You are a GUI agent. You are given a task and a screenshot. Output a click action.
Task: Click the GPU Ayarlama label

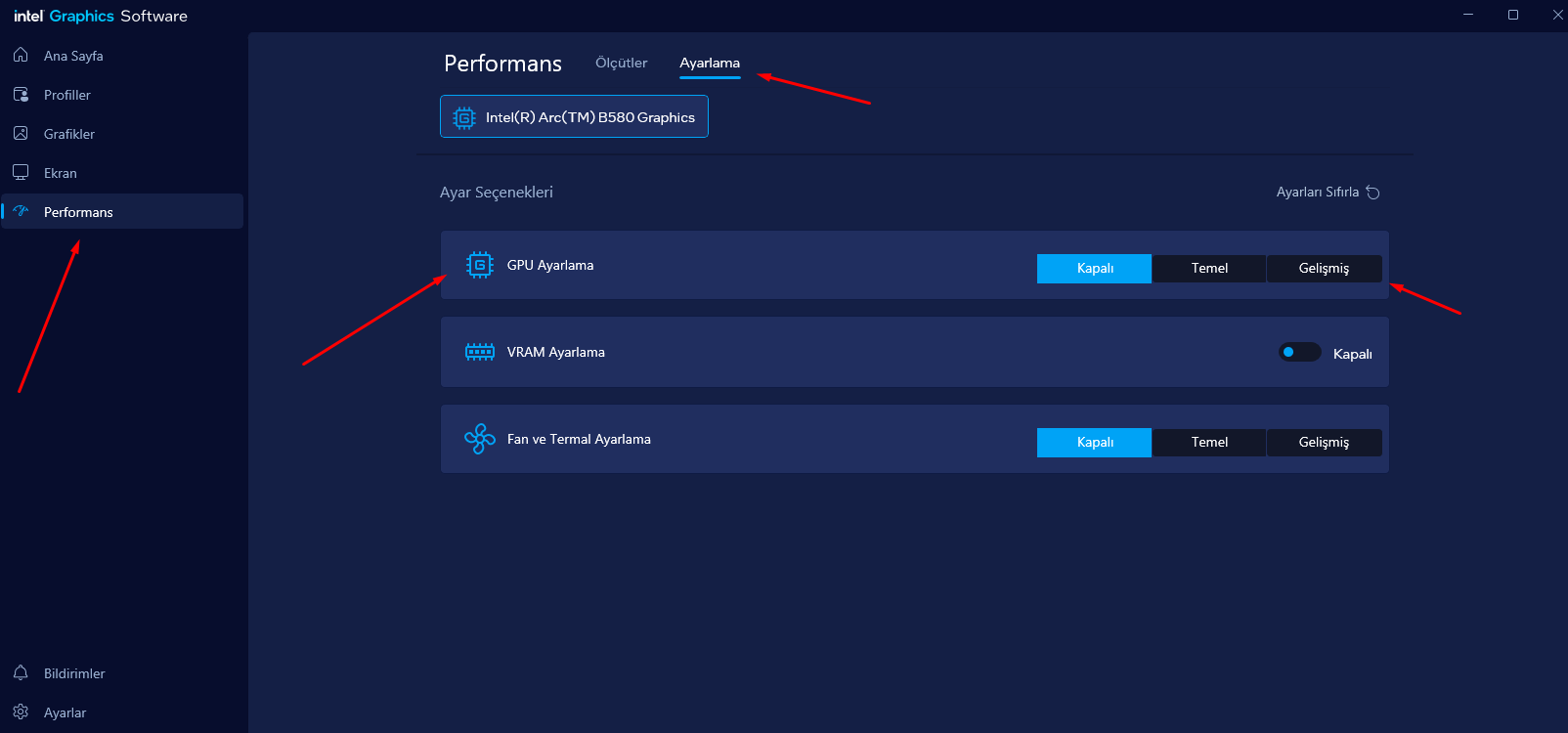550,265
